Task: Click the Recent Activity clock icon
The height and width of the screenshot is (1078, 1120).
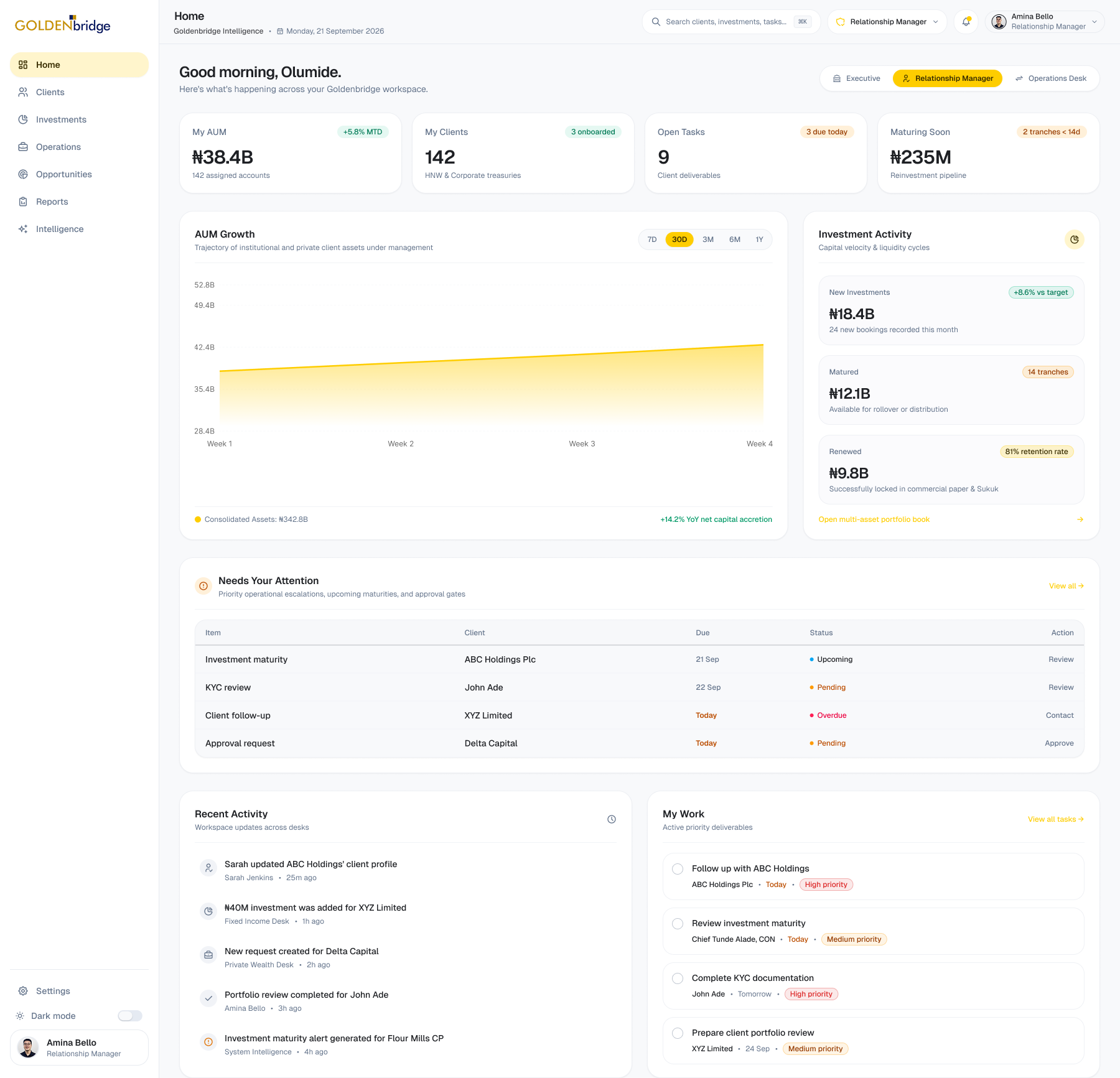Action: tap(612, 819)
